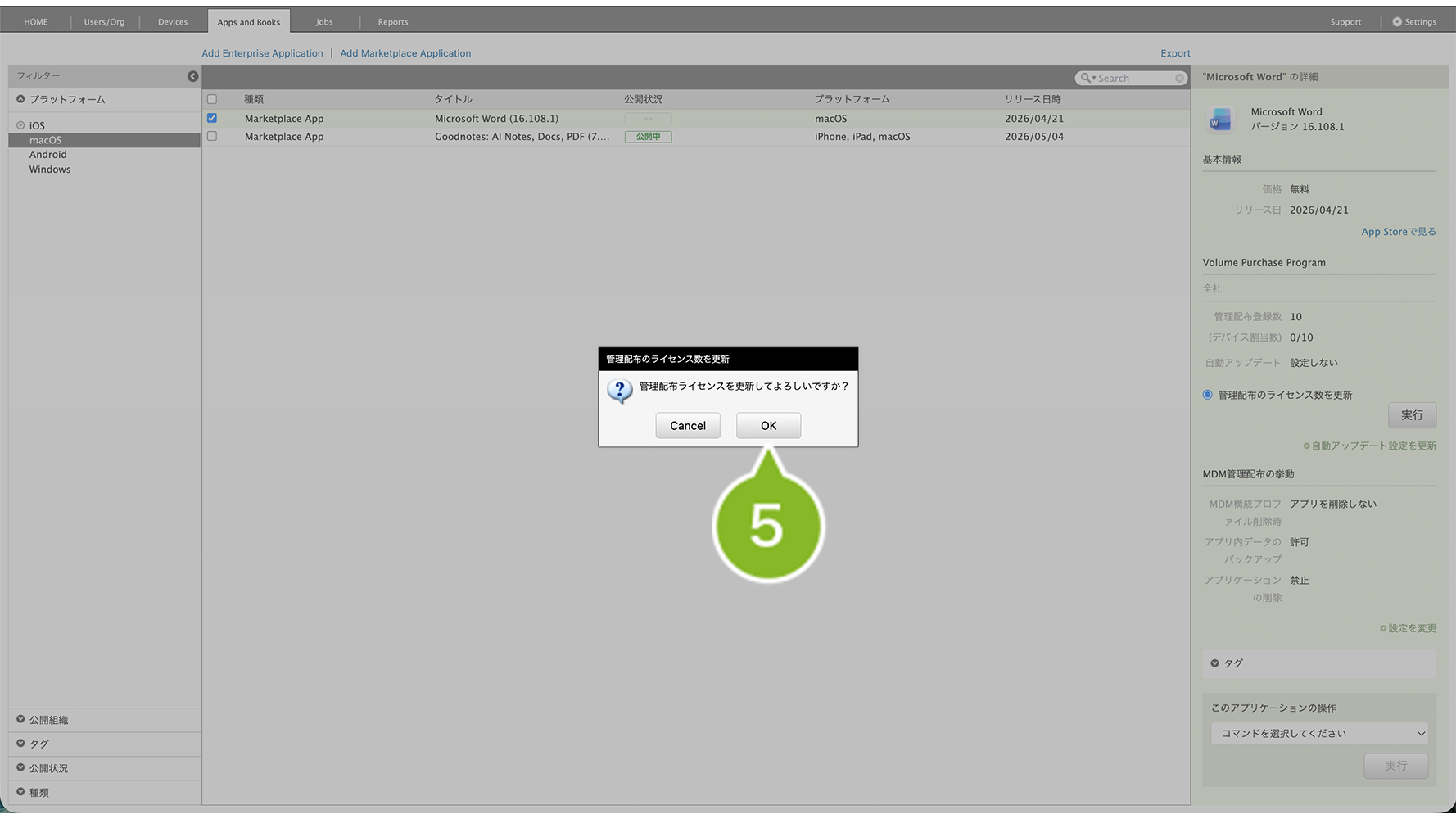Cancel the license update dialog
Viewport: 1456px width, 819px height.
click(688, 425)
